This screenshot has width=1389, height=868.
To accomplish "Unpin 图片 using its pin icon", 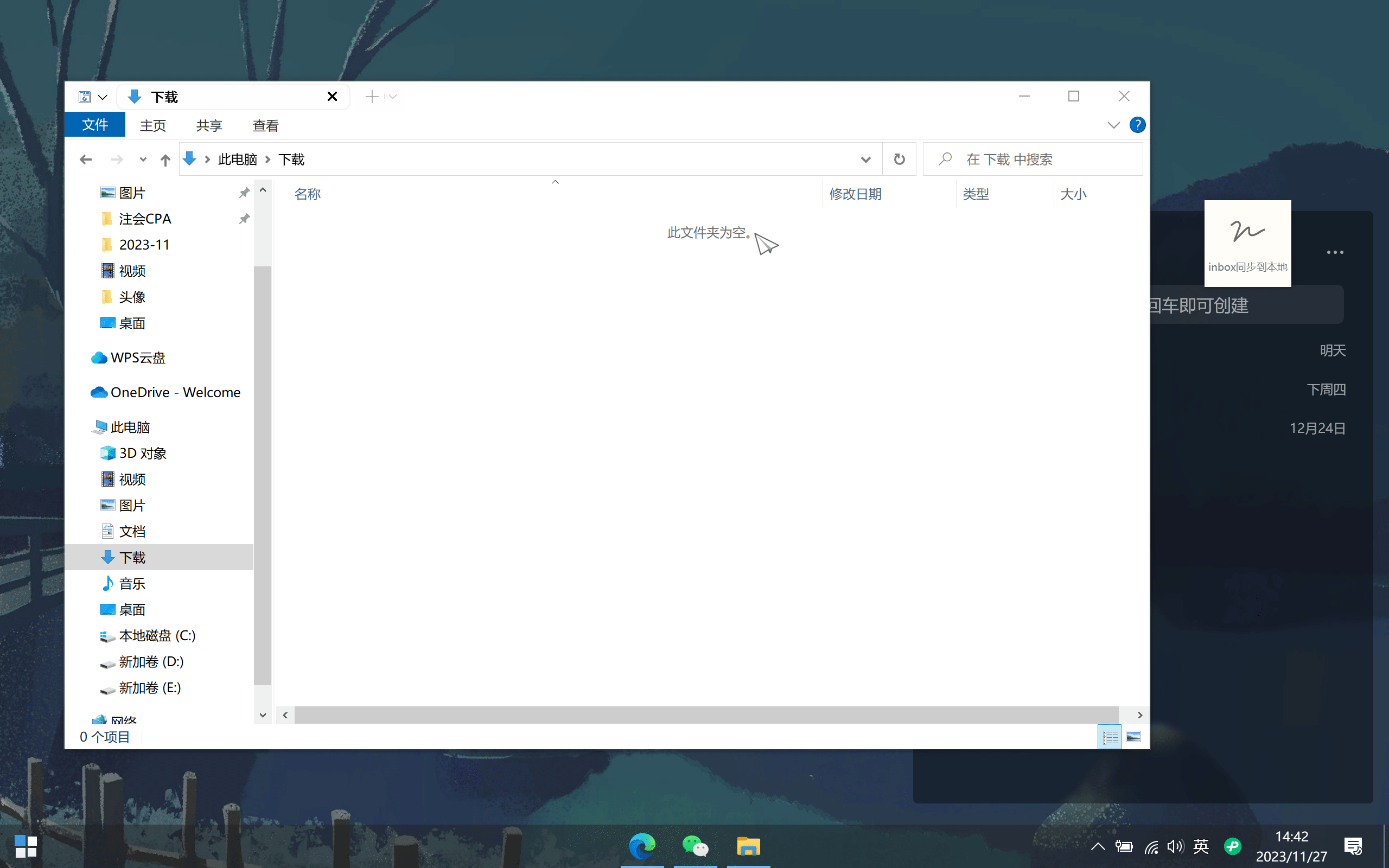I will (245, 193).
